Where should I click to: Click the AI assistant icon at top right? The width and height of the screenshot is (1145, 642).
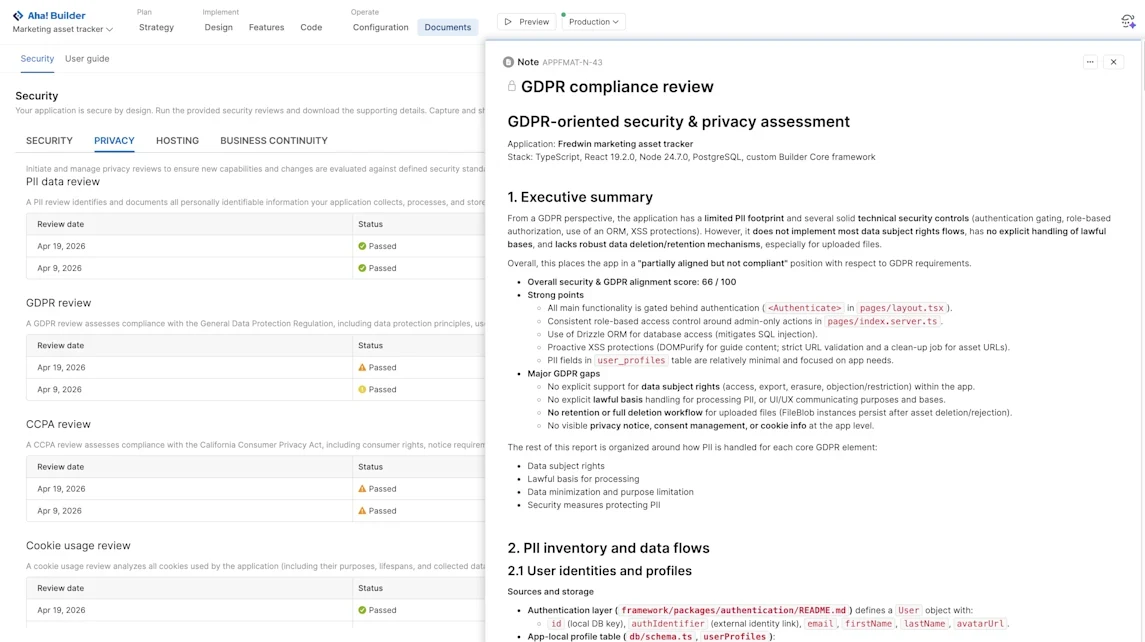pos(1128,22)
